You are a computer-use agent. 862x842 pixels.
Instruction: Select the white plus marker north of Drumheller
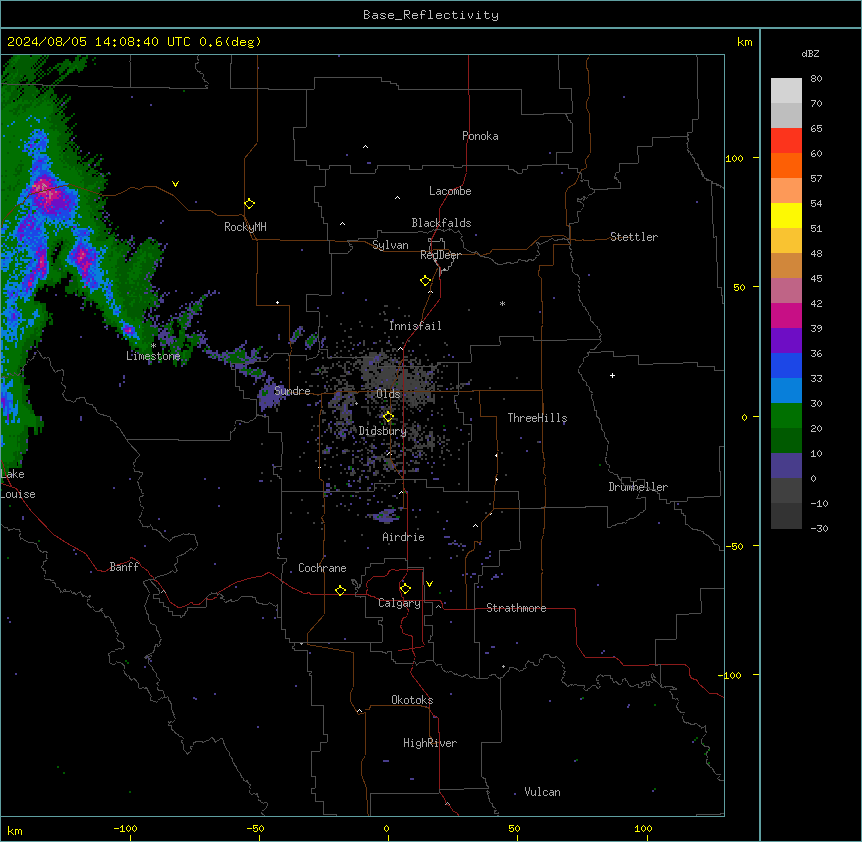612,375
